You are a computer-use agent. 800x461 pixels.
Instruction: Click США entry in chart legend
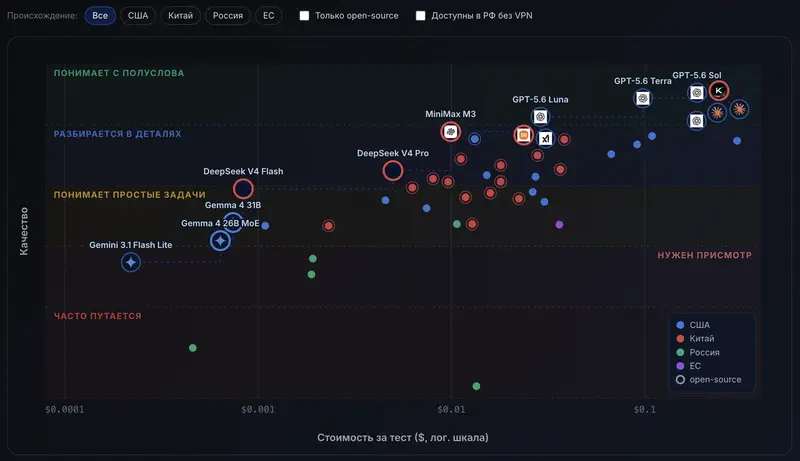tap(693, 325)
